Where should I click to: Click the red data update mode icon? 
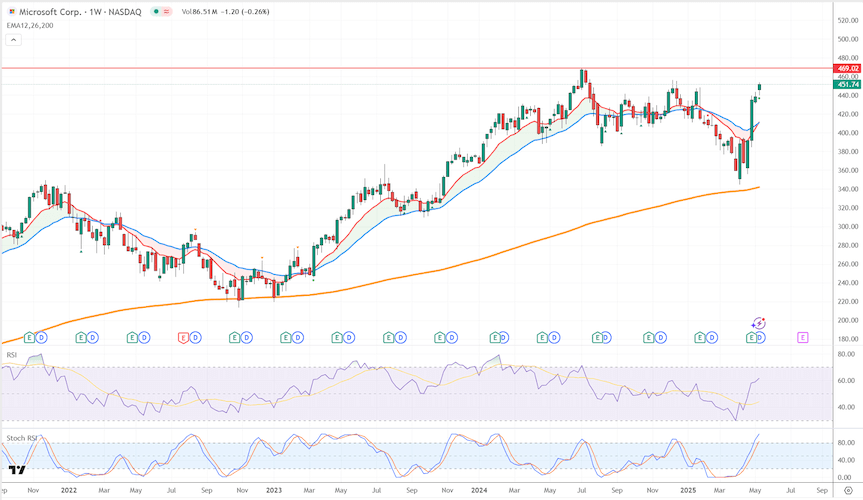click(x=166, y=12)
